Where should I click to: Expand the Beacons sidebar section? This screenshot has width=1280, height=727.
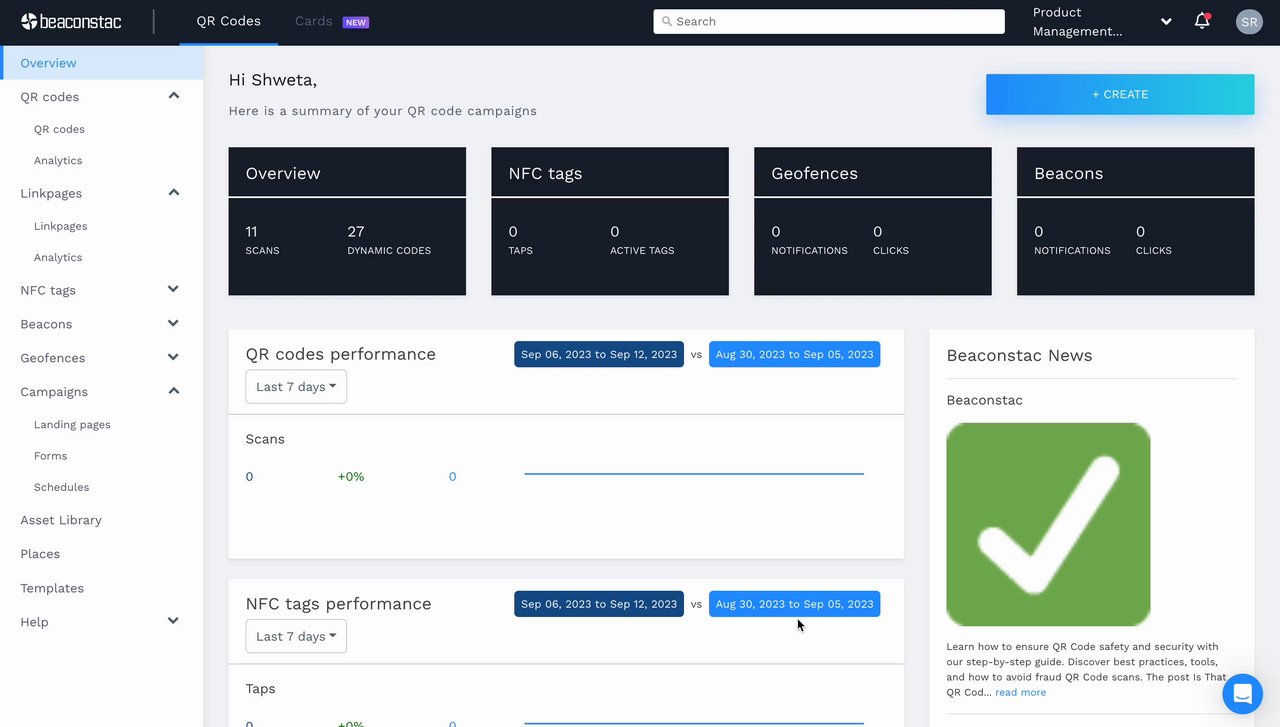(173, 323)
